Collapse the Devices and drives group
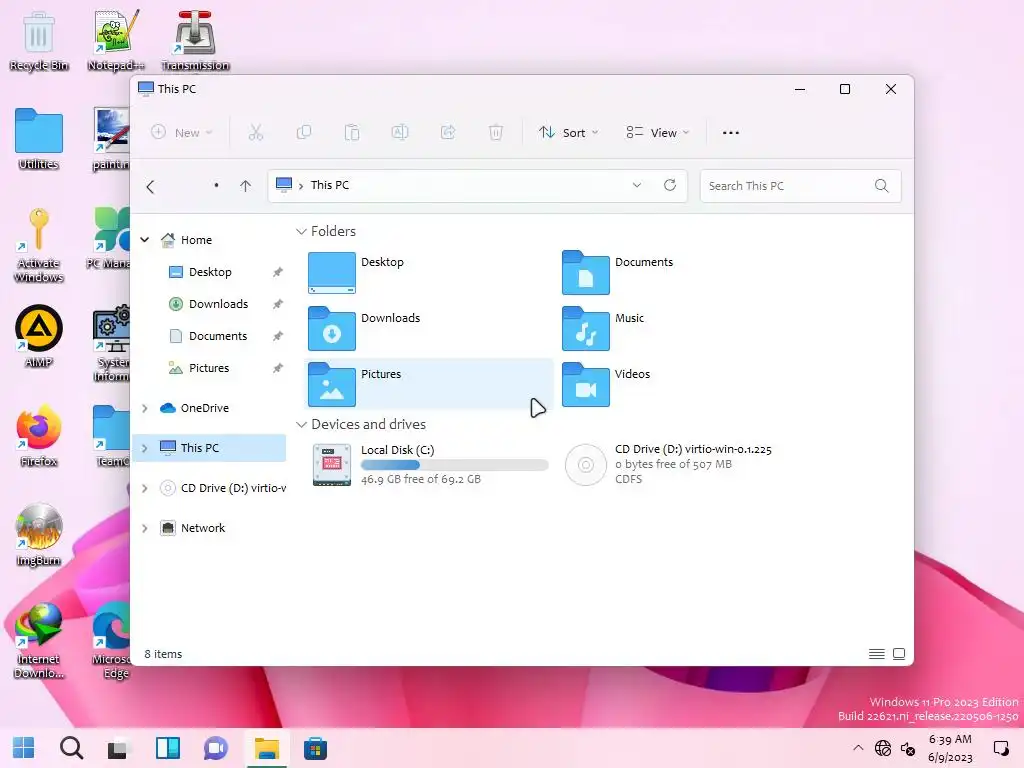 coord(301,424)
